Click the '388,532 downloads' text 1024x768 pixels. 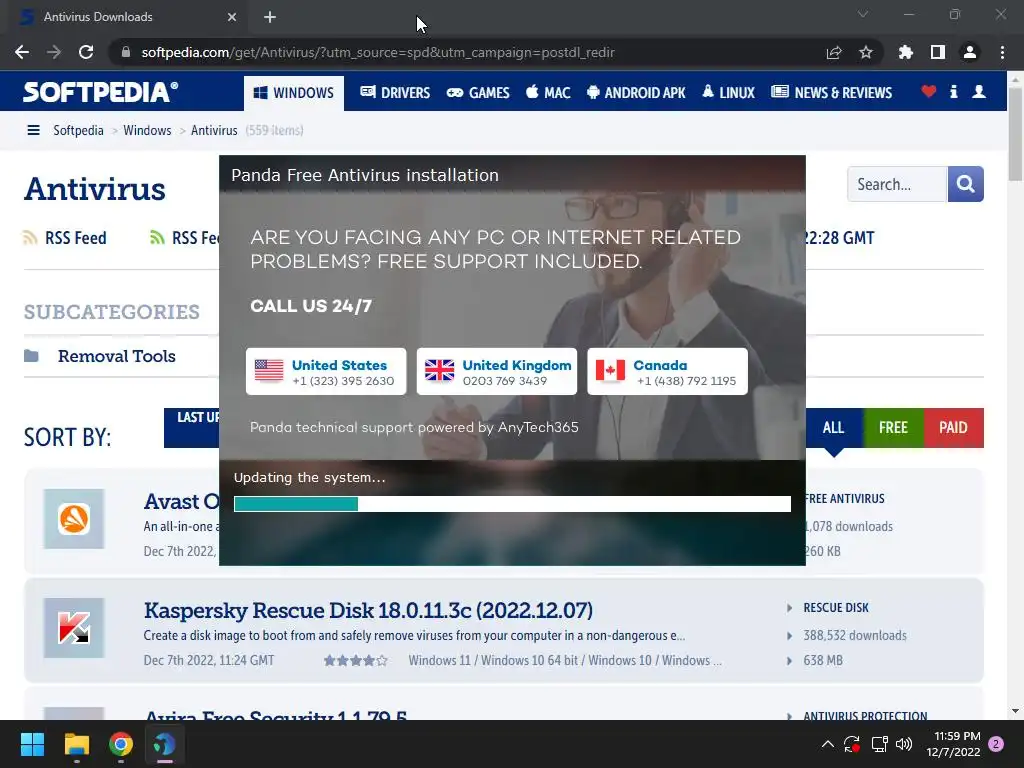(855, 635)
